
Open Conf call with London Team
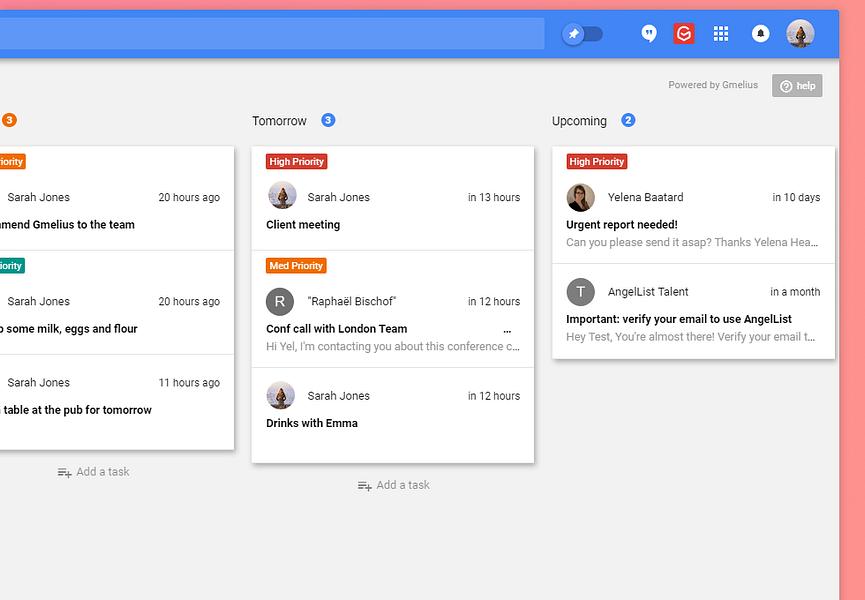coord(337,329)
